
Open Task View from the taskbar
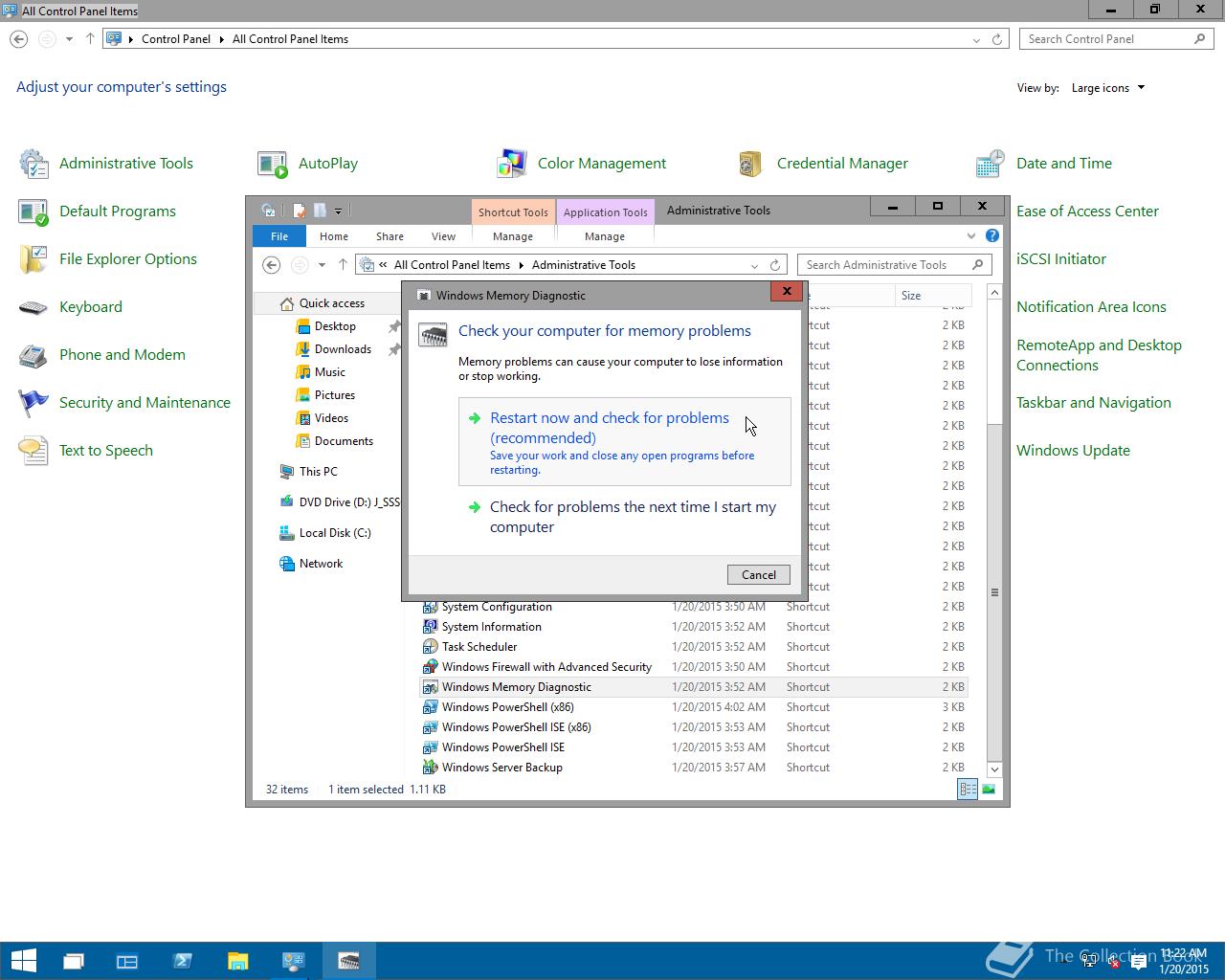pyautogui.click(x=74, y=961)
